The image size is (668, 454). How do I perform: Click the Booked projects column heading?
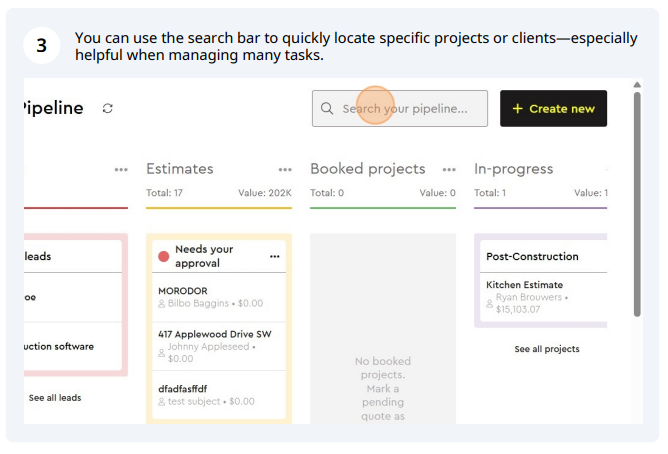368,169
